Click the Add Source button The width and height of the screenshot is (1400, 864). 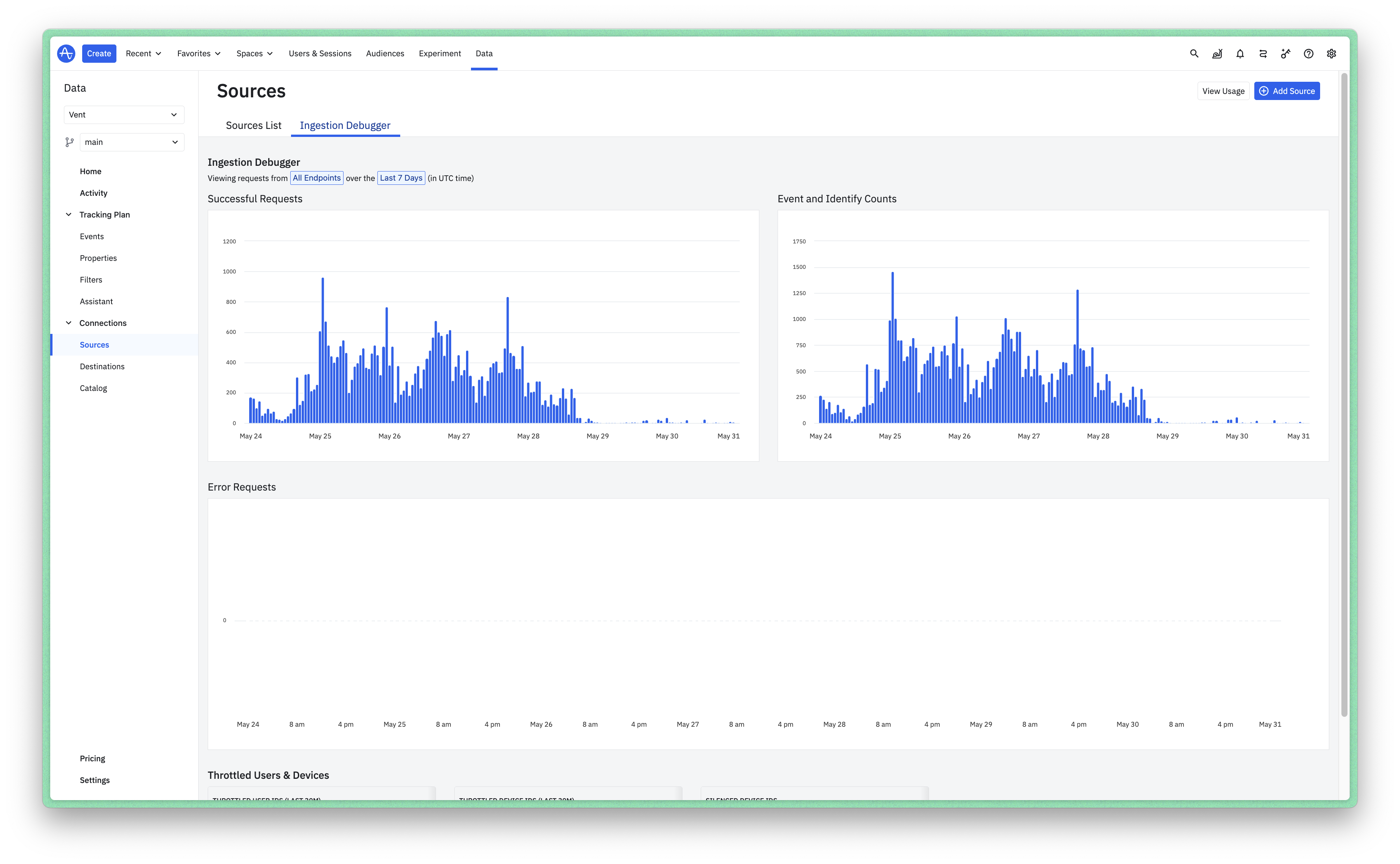click(1286, 91)
